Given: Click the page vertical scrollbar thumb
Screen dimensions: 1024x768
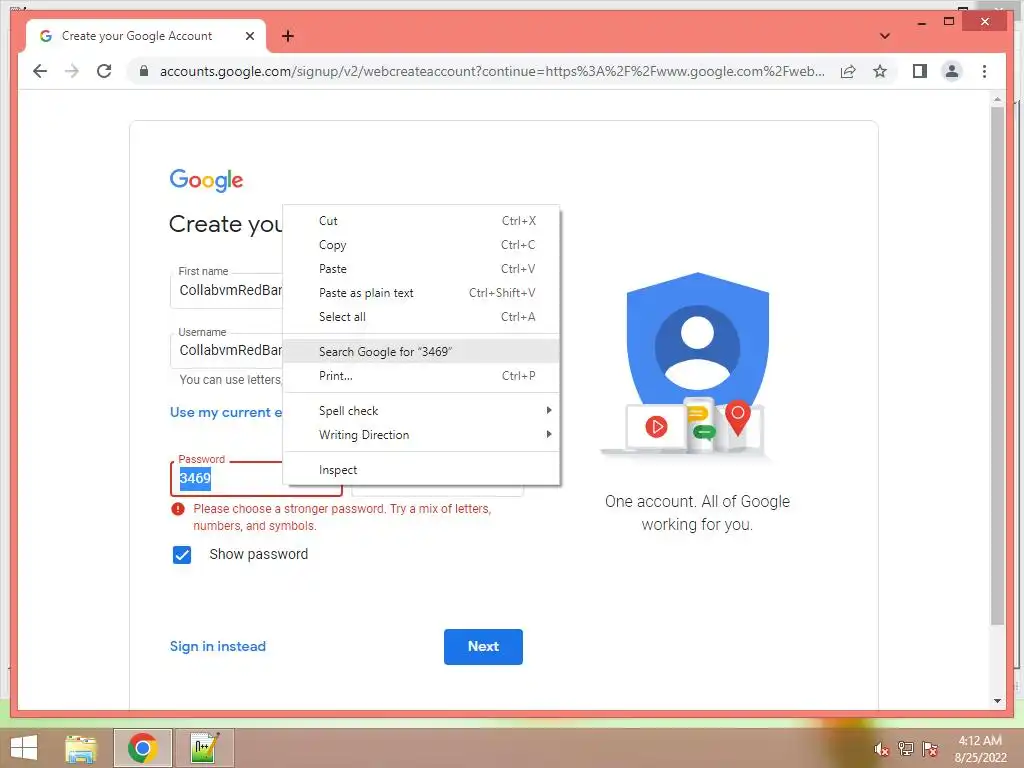Looking at the screenshot, I should [x=997, y=366].
